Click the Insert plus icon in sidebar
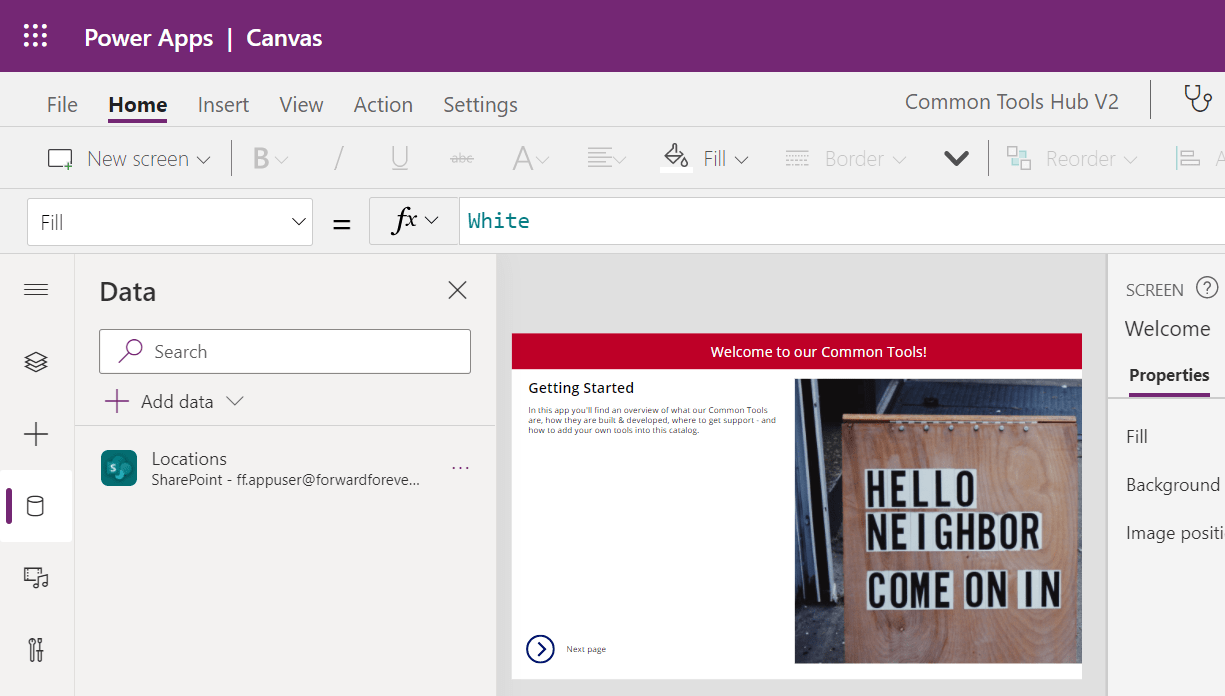This screenshot has height=696, width=1225. [36, 434]
